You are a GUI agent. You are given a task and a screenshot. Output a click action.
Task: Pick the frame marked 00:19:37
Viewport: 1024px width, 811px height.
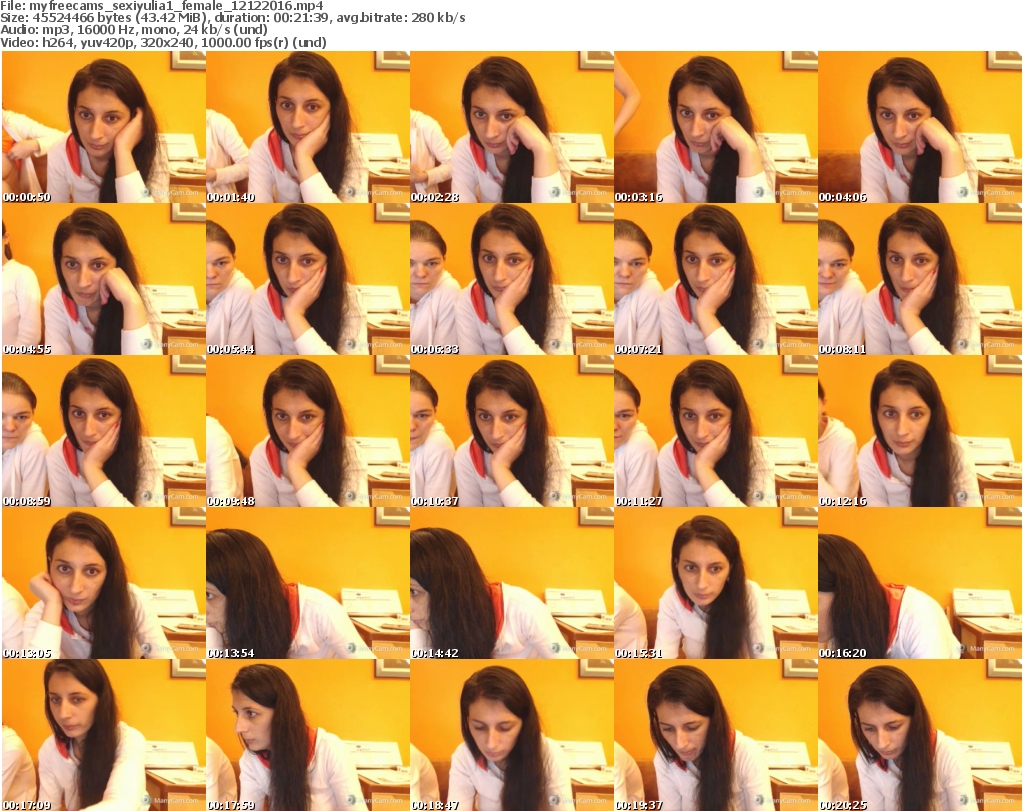[716, 735]
